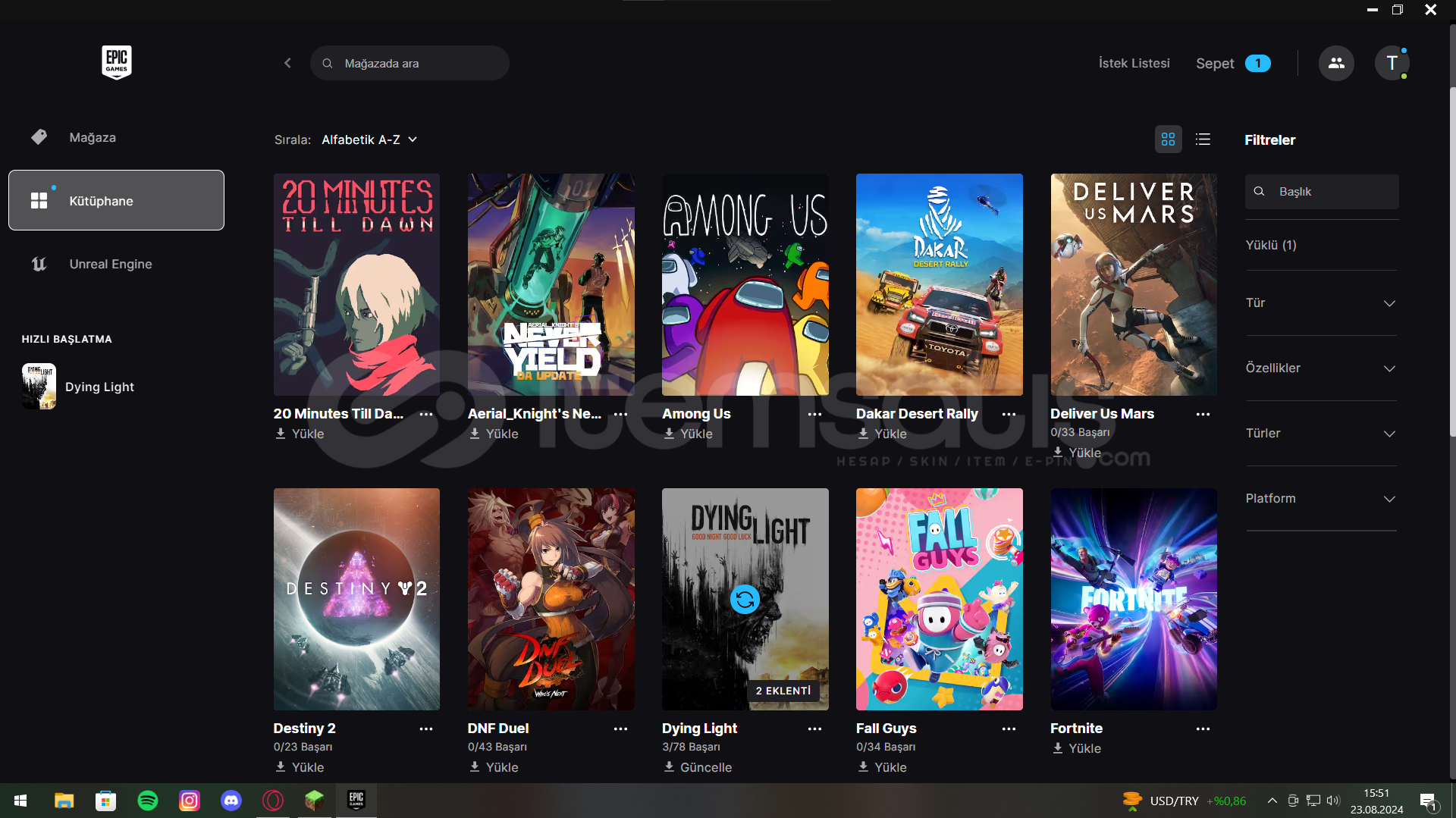
Task: Install Destiny 2 with Yükle
Action: click(300, 767)
